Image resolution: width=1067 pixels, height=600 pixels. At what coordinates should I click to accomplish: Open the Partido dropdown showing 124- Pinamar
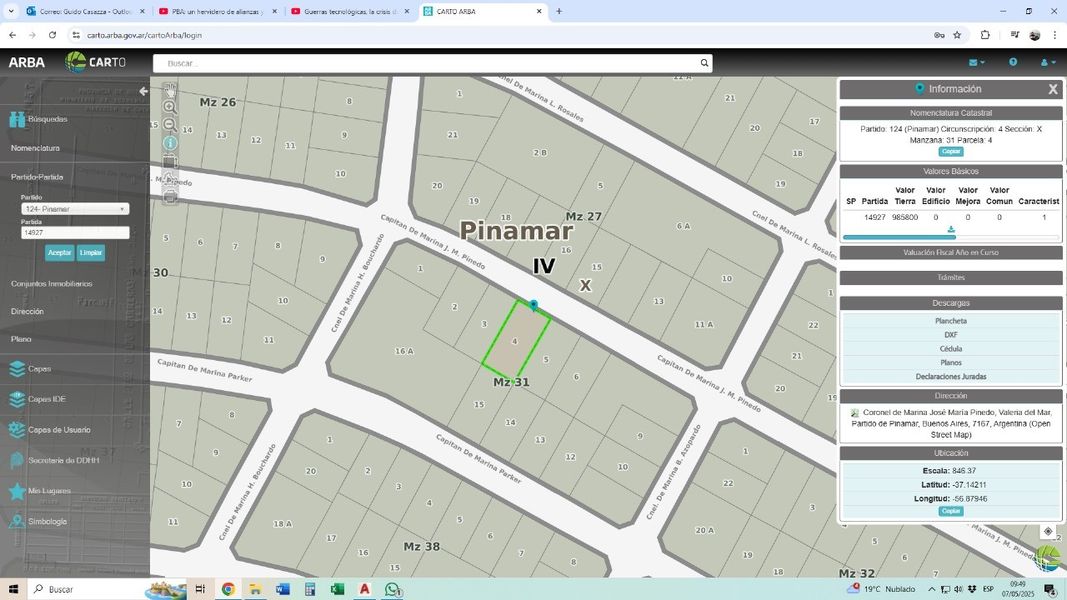point(75,209)
